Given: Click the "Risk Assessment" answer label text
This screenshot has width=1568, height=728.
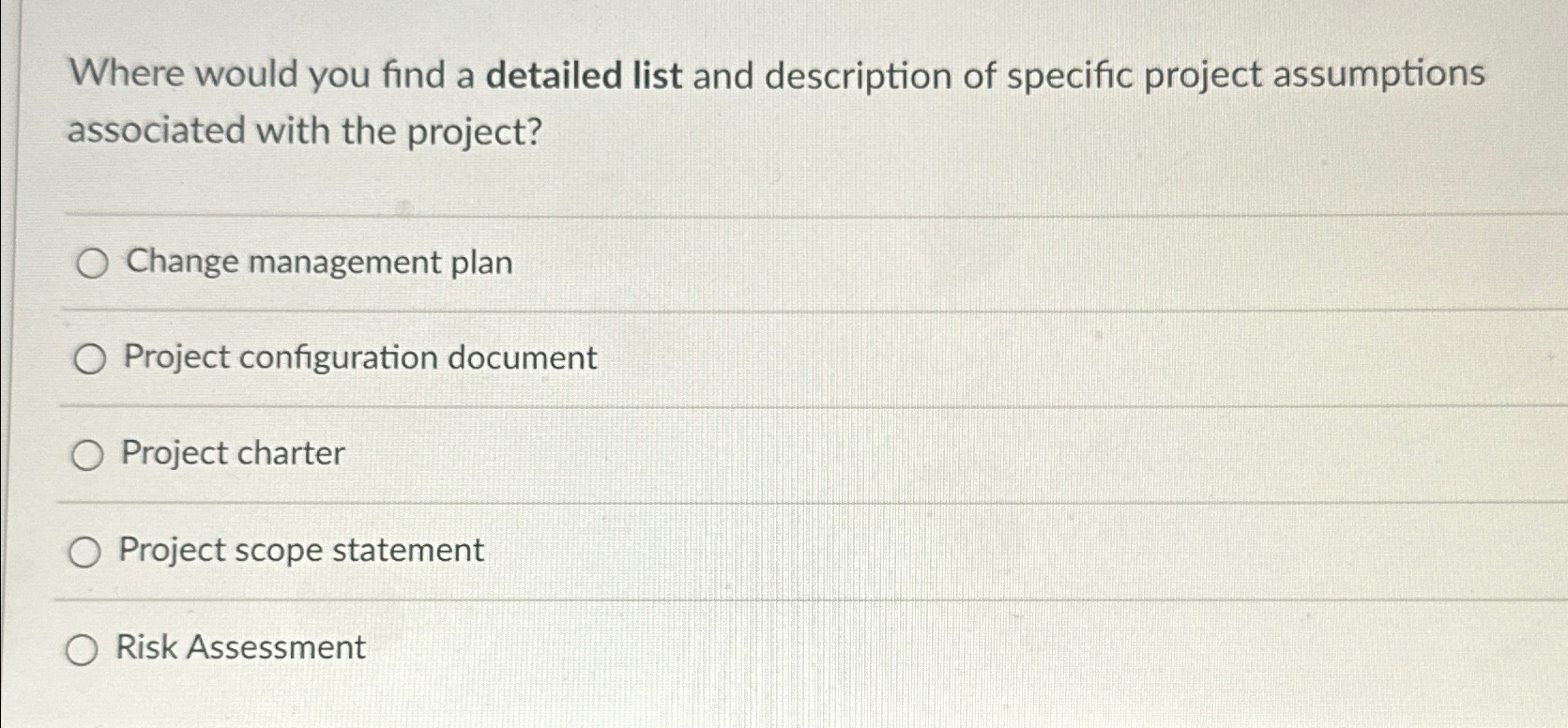Looking at the screenshot, I should (x=240, y=647).
